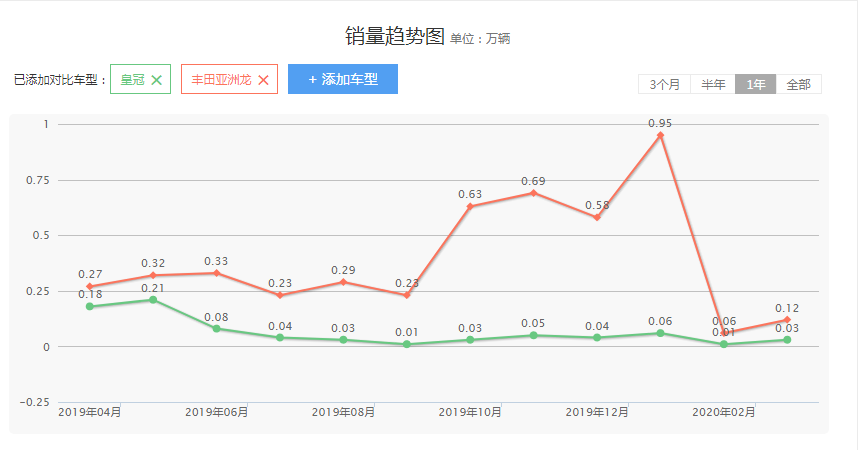This screenshot has height=450, width=859.
Task: Click the red 0.58 data point
Action: point(597,218)
